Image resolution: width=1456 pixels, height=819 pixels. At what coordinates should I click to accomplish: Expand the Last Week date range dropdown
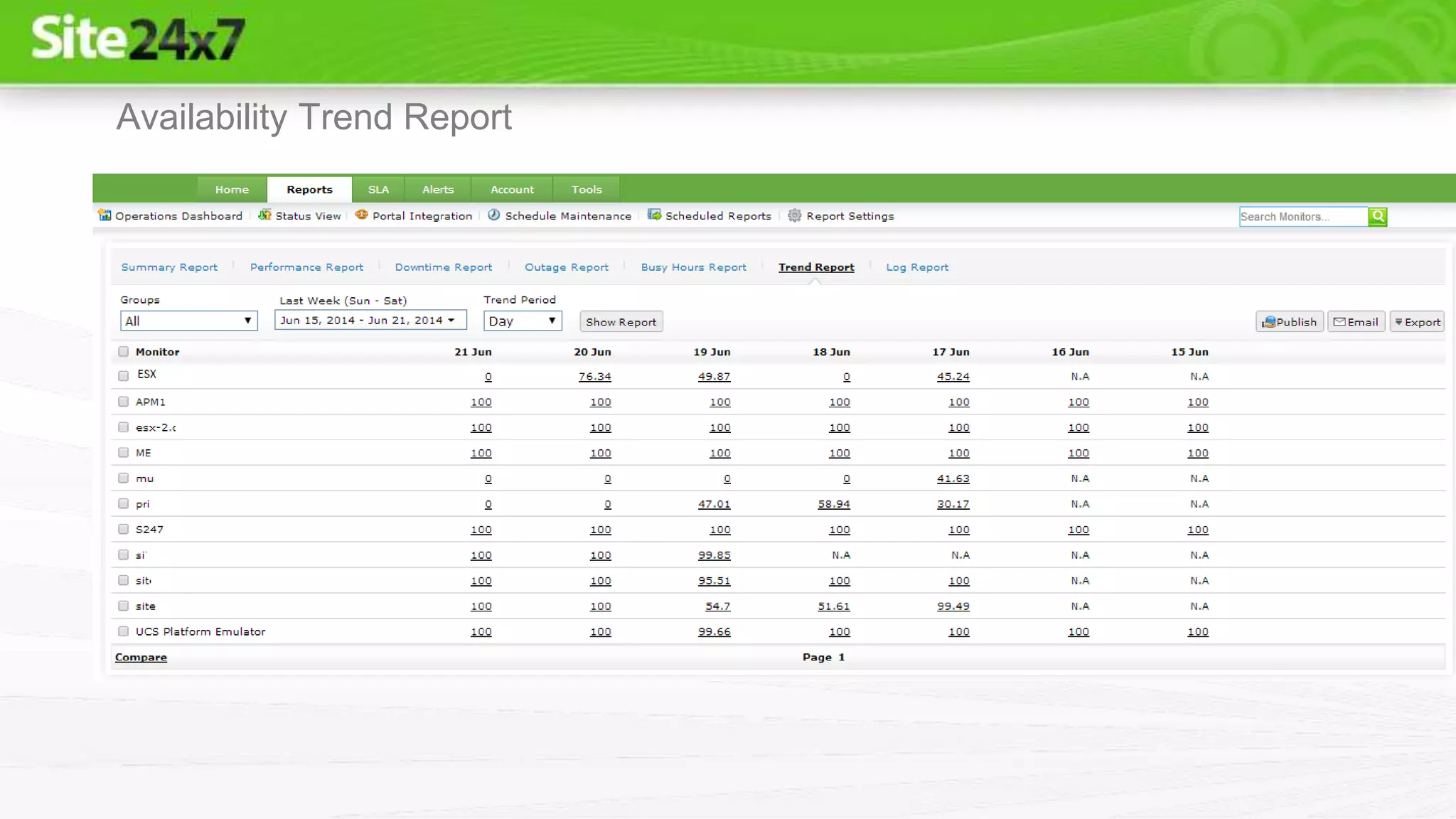point(370,320)
